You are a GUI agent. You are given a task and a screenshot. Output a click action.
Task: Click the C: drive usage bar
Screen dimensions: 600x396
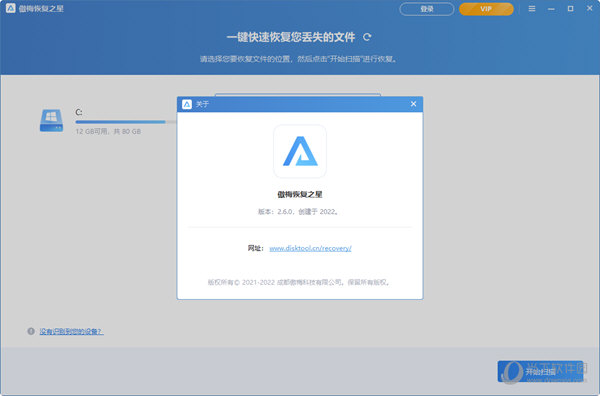tap(126, 122)
